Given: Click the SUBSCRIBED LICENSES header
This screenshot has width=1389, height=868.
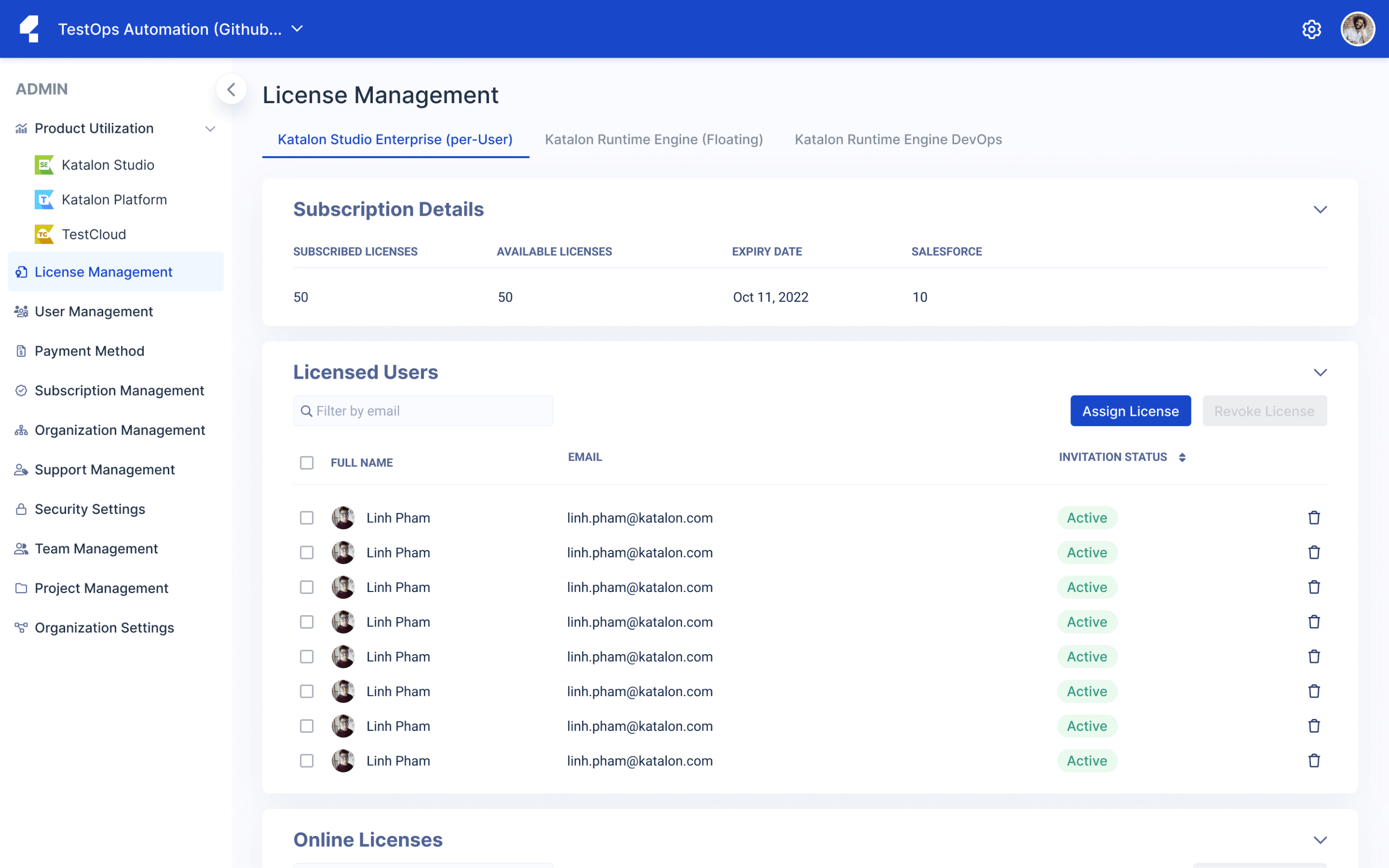Looking at the screenshot, I should click(x=356, y=251).
